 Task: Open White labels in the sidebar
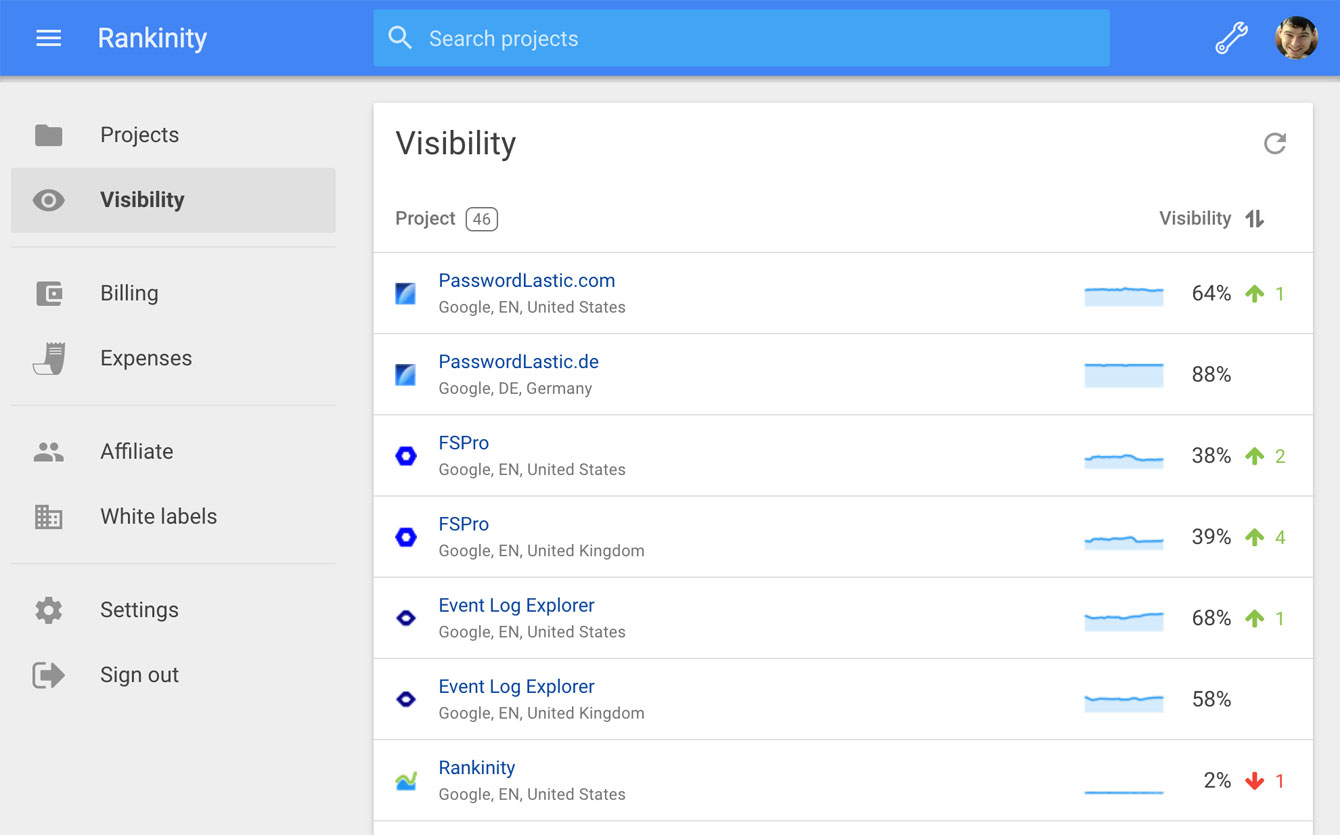click(x=173, y=517)
